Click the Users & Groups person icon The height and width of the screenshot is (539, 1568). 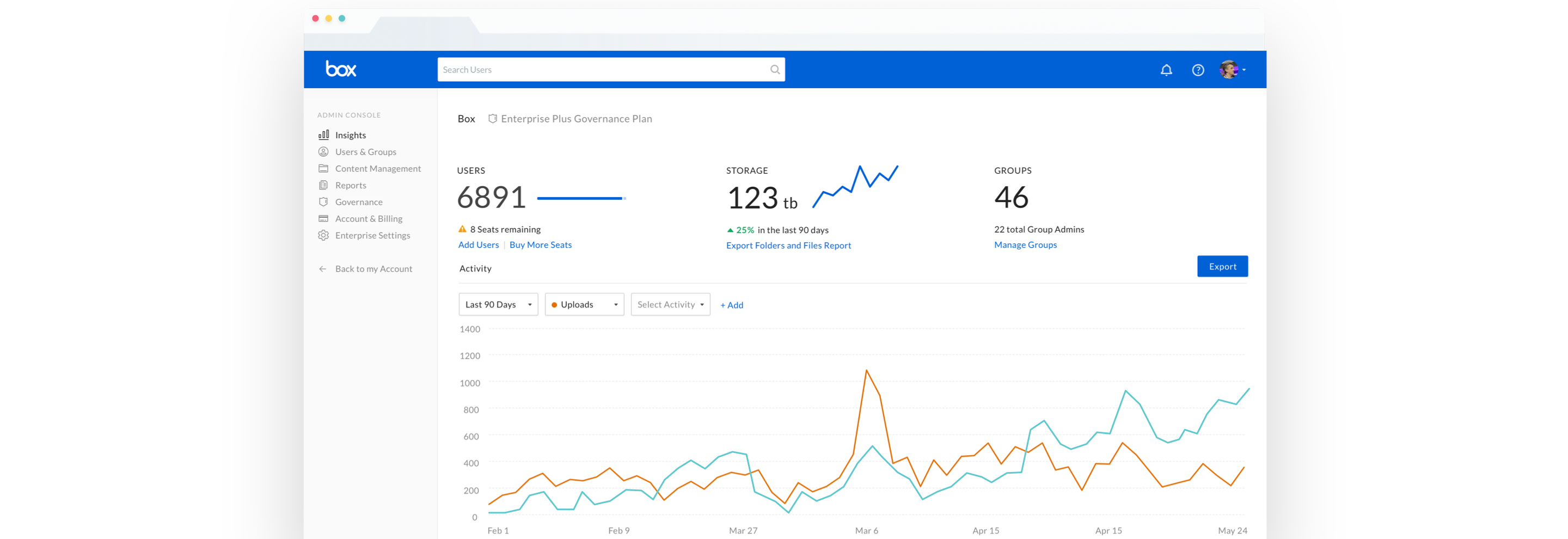[323, 151]
